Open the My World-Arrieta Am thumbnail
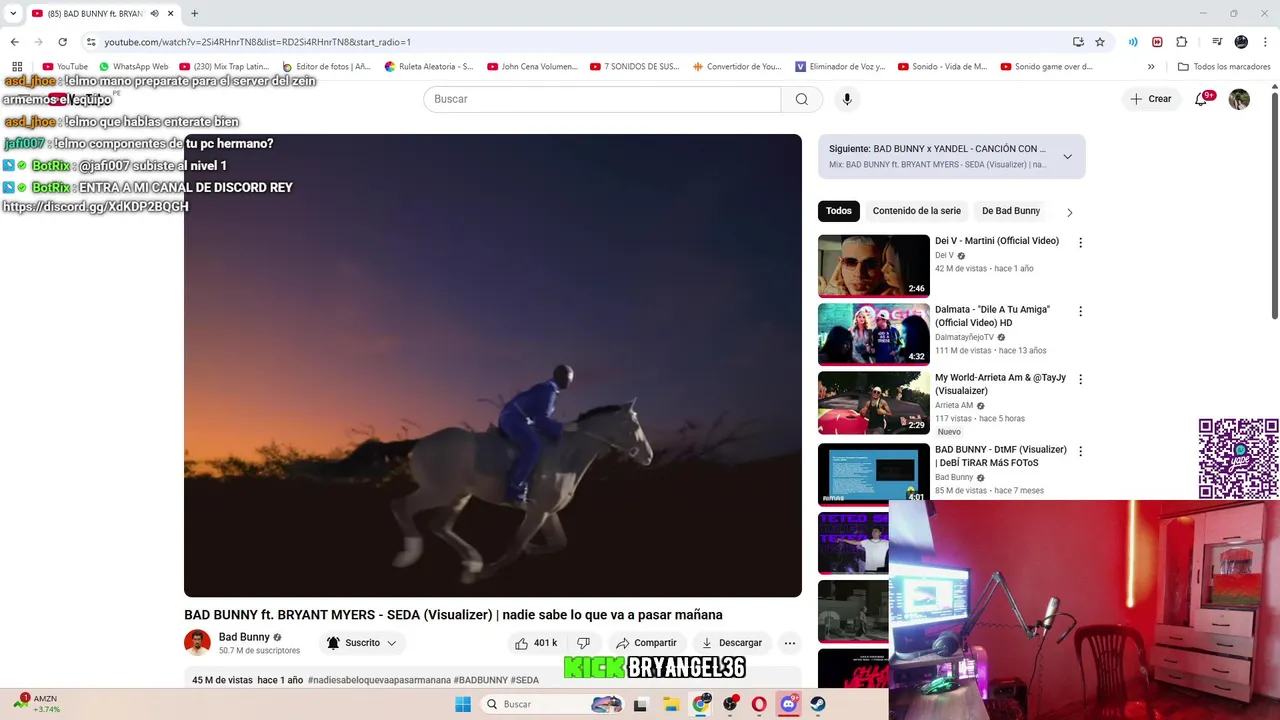This screenshot has height=720, width=1280. [x=874, y=402]
